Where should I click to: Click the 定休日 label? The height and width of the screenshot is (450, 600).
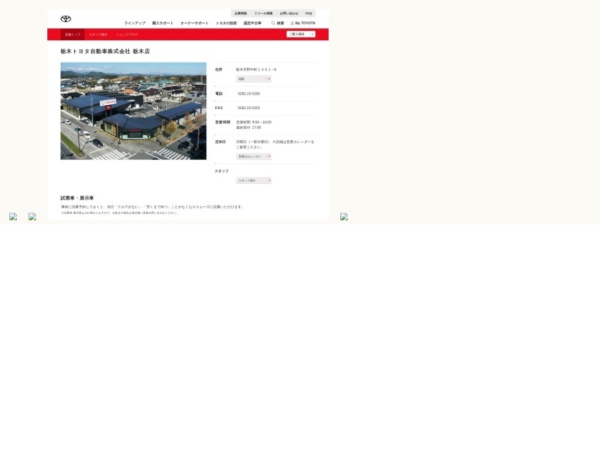pos(220,142)
